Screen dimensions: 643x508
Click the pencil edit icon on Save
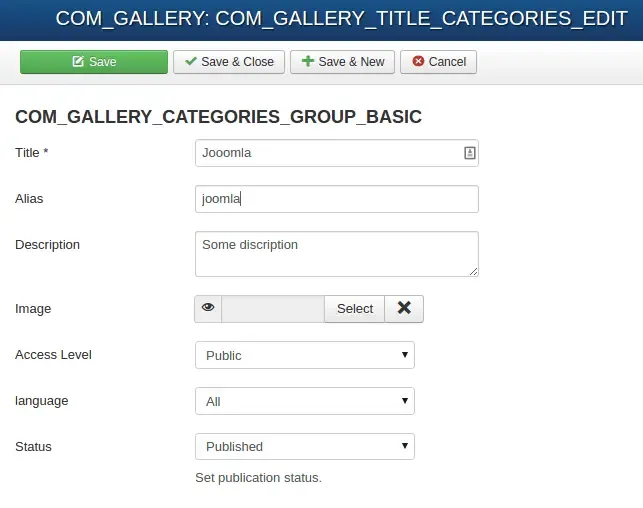[x=78, y=62]
